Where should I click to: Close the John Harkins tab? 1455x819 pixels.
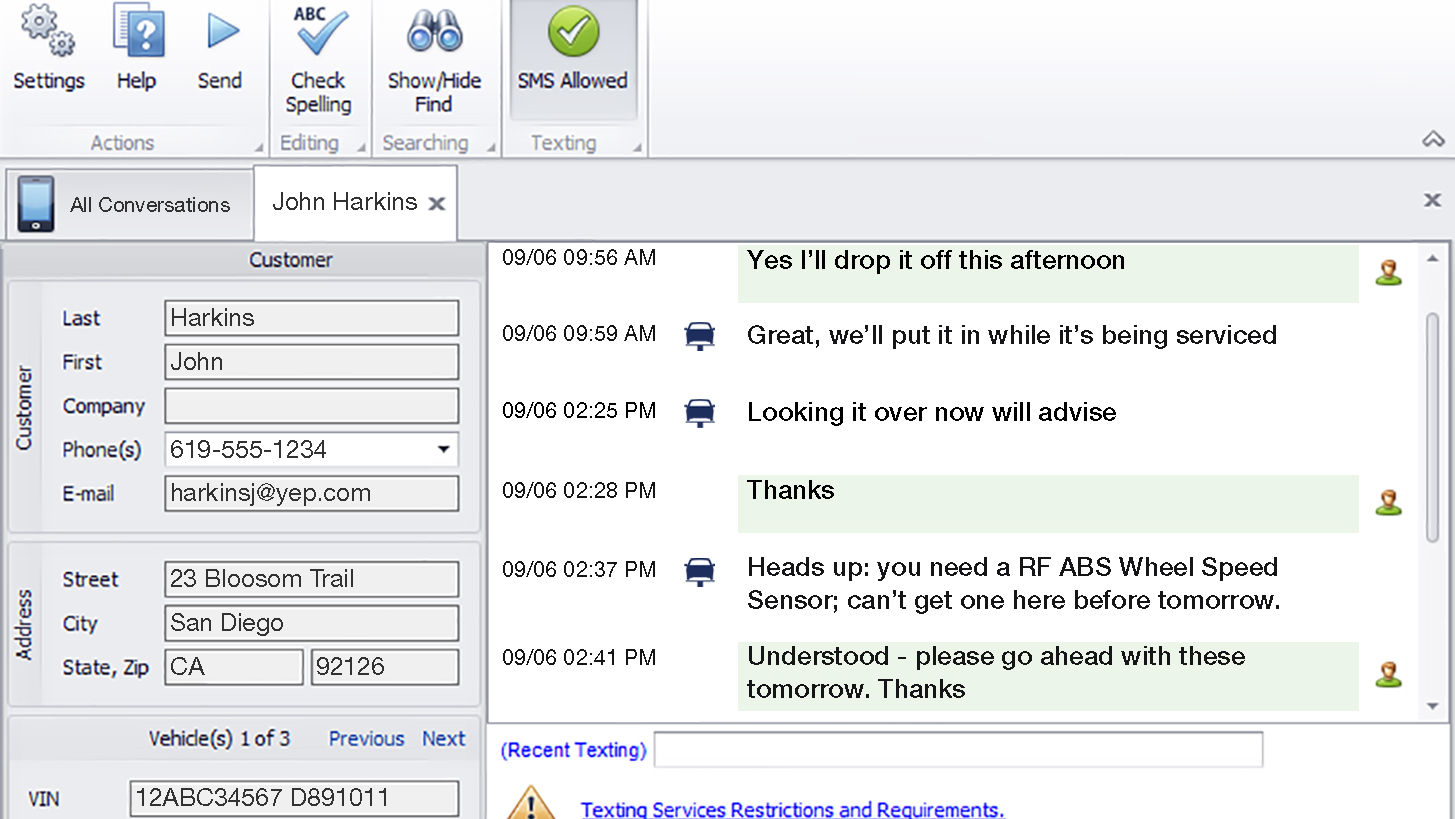pos(437,203)
